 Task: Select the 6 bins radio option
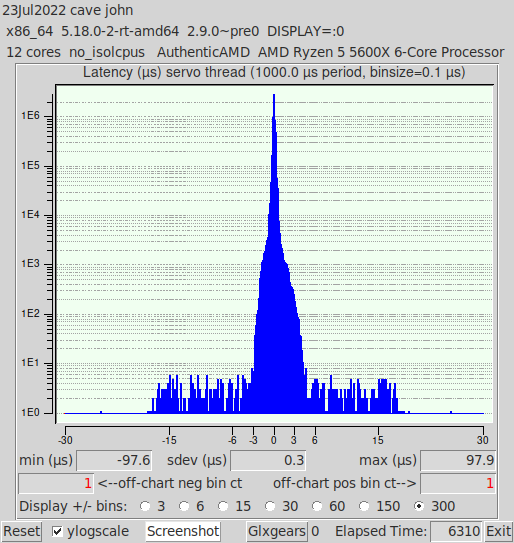(184, 506)
